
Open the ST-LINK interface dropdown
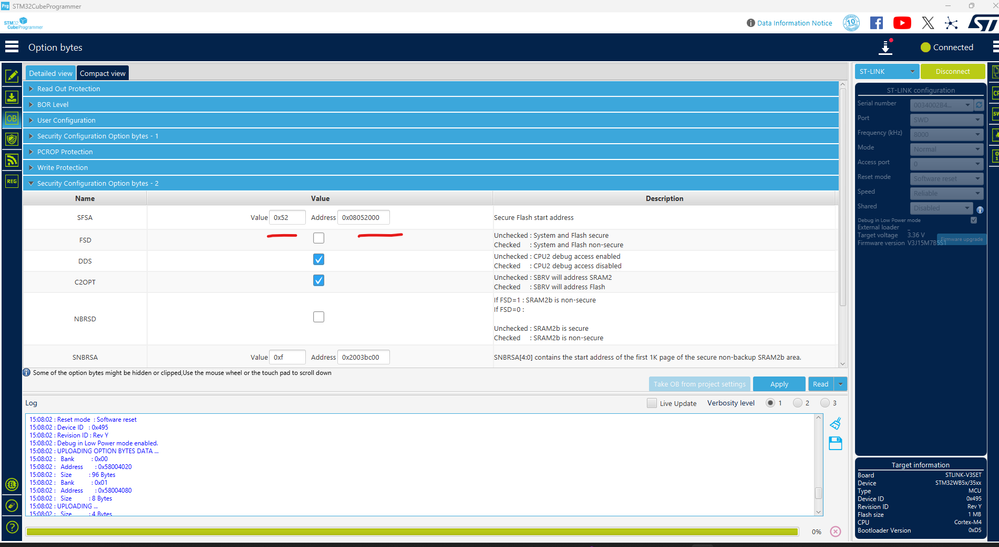[x=886, y=71]
